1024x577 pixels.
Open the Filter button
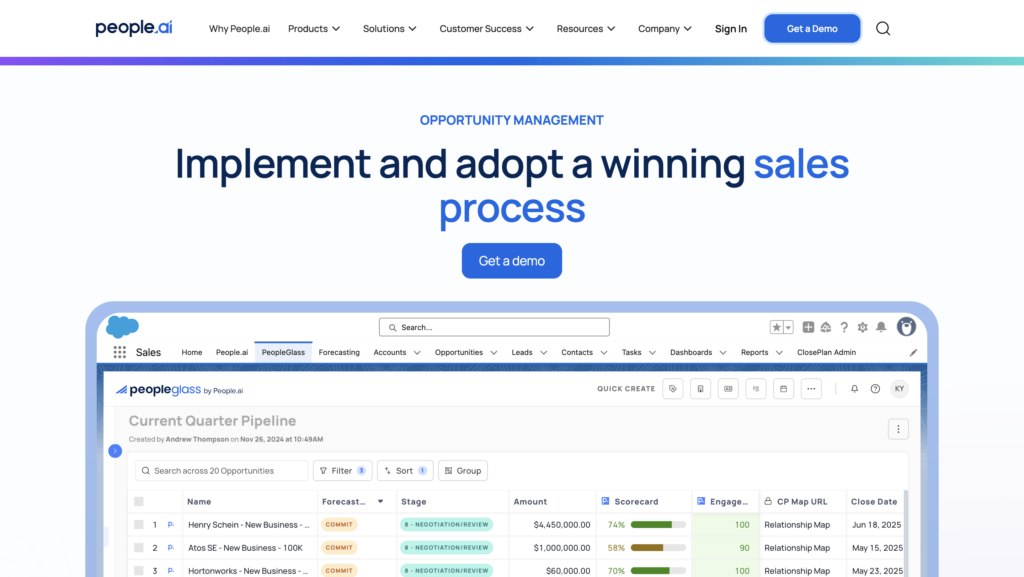click(342, 471)
